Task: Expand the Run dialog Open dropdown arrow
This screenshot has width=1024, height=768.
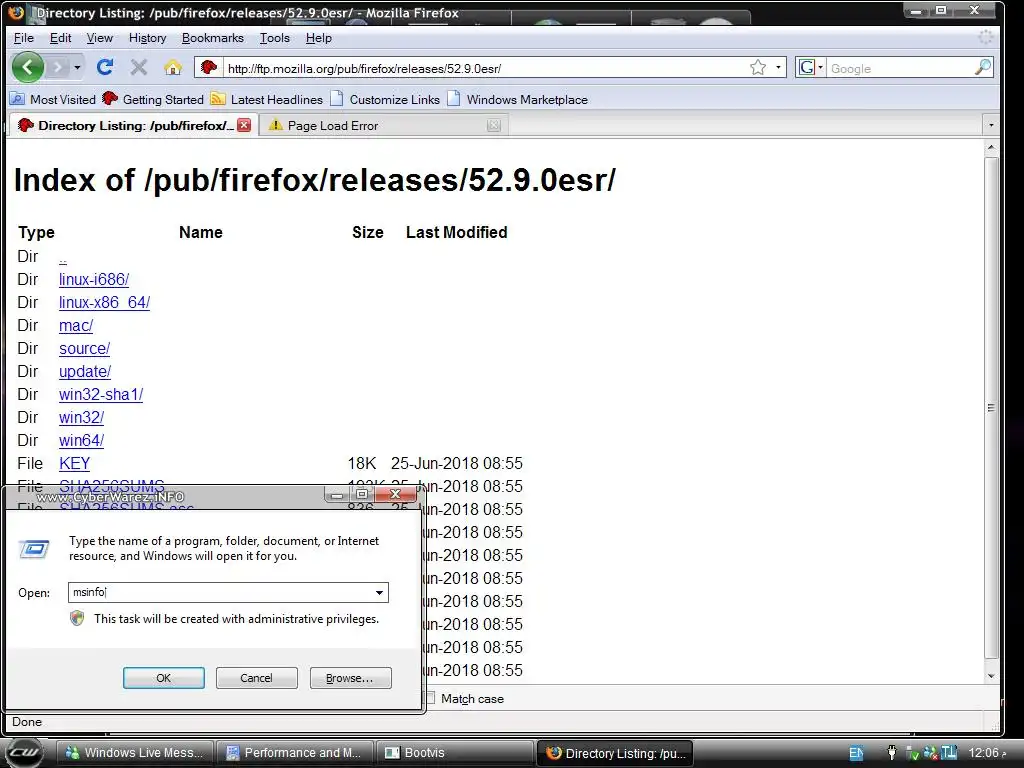Action: [x=379, y=592]
